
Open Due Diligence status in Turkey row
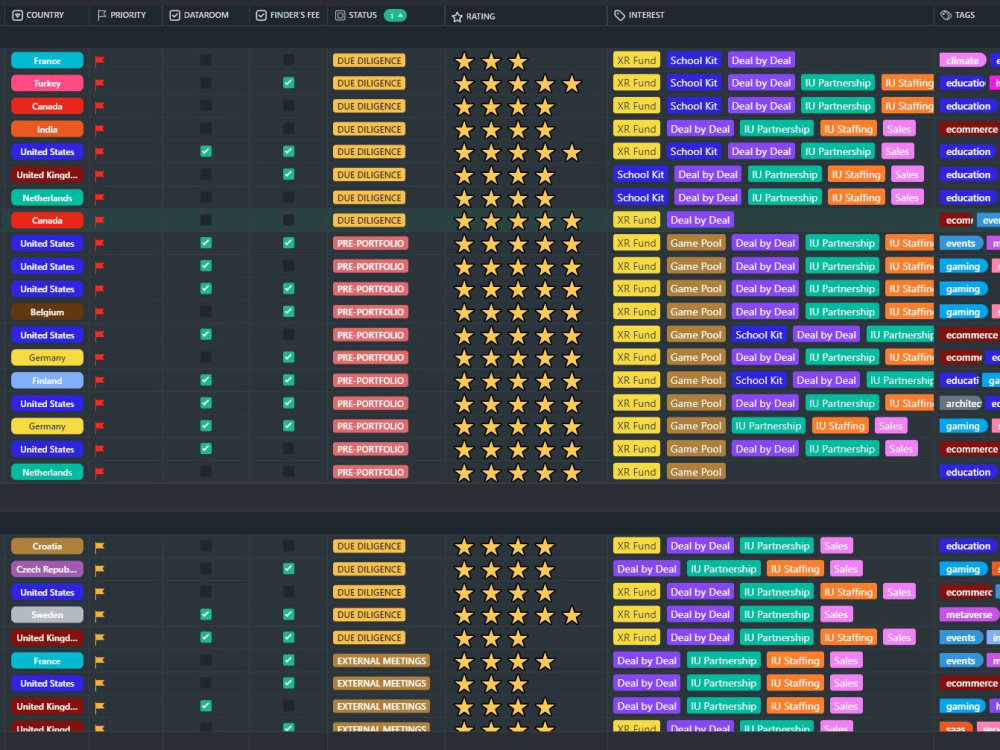[369, 84]
